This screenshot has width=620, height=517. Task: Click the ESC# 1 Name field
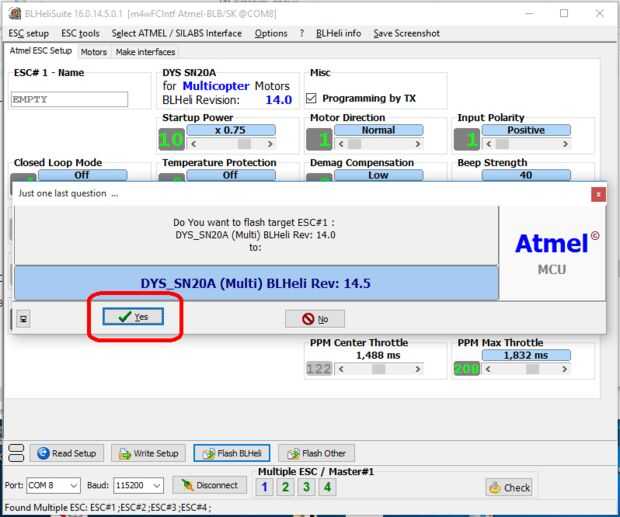69,99
